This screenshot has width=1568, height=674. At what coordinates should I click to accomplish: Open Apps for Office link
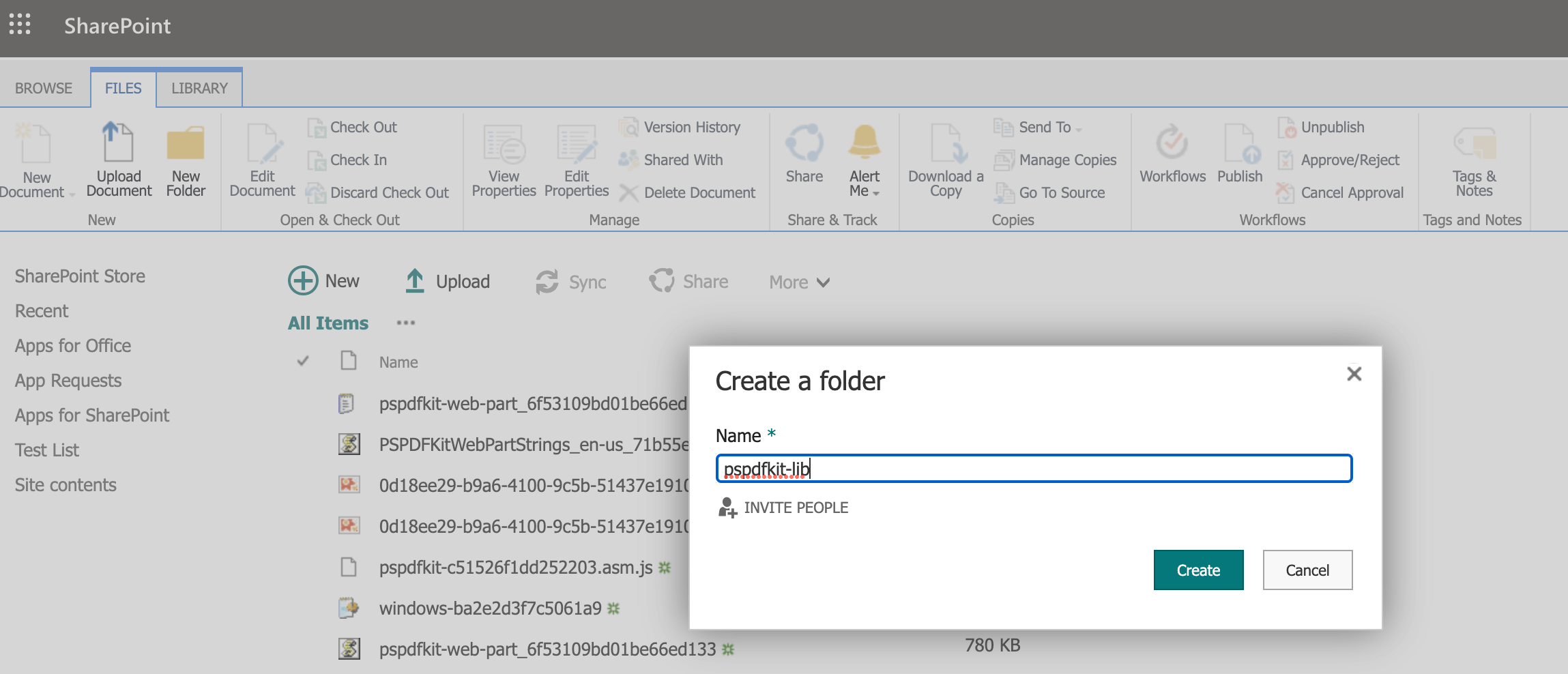pos(73,346)
